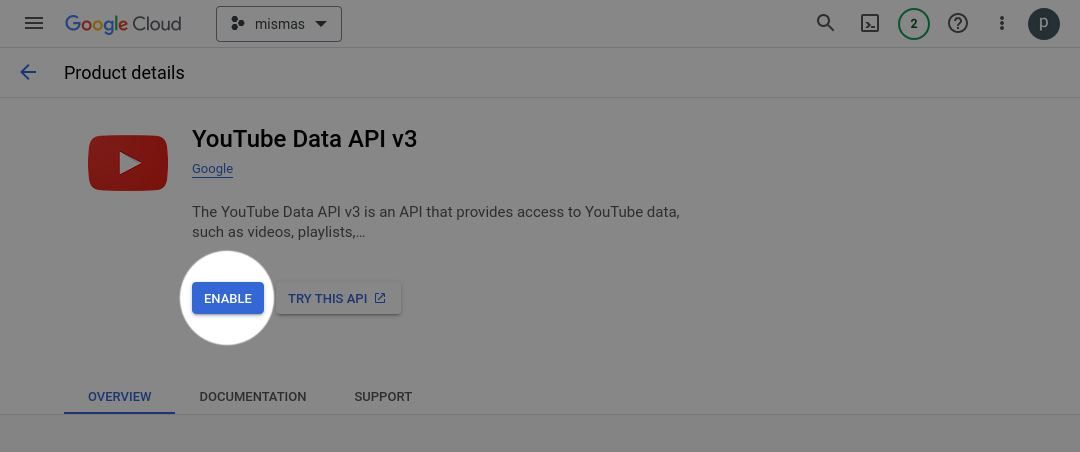Screen dimensions: 1080x452
Task: Go back using the arrow icon
Action: click(28, 72)
